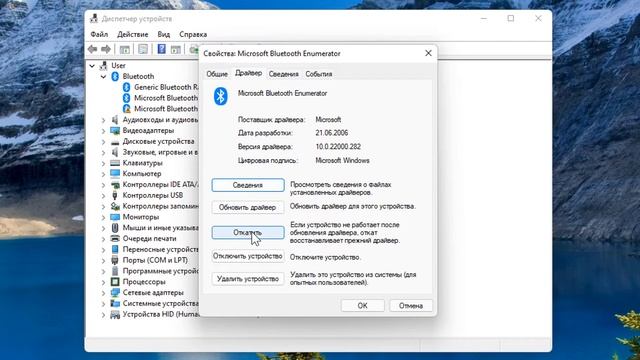This screenshot has width=640, height=360.
Task: Switch to the Сведения tab
Action: pyautogui.click(x=283, y=74)
